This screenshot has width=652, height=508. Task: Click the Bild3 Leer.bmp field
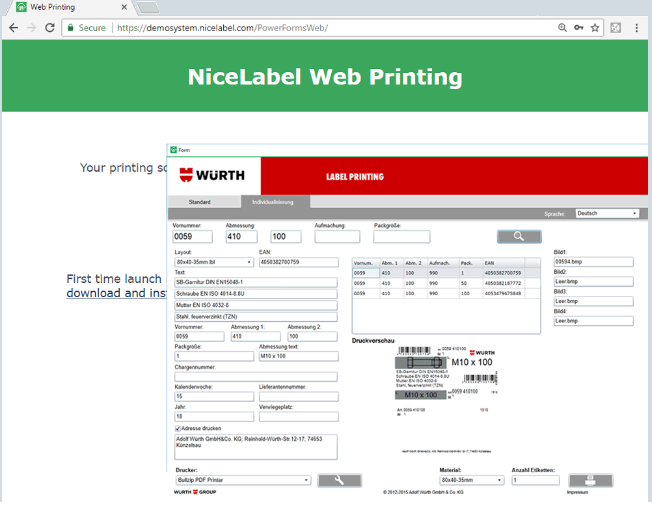pyautogui.click(x=593, y=301)
